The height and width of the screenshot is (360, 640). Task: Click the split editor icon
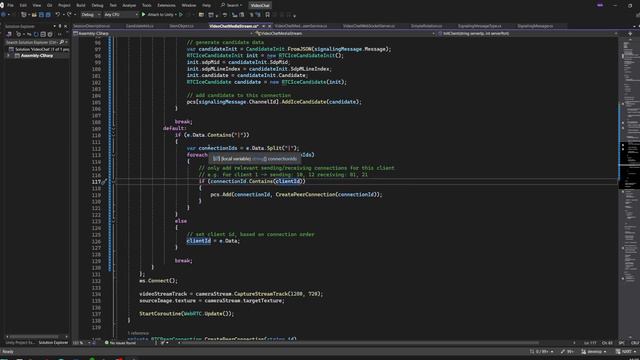click(630, 33)
